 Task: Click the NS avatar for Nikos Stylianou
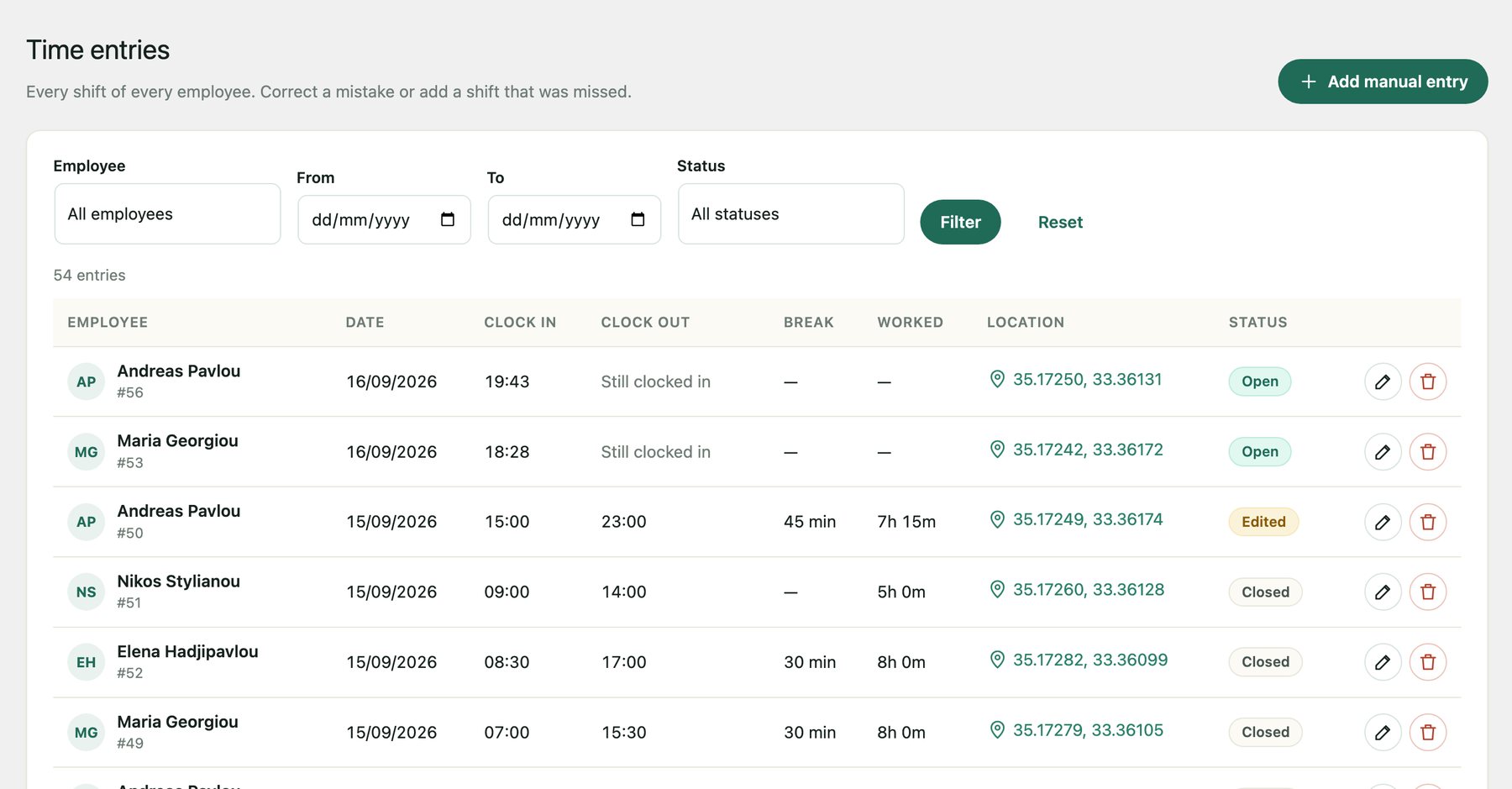[x=86, y=592]
